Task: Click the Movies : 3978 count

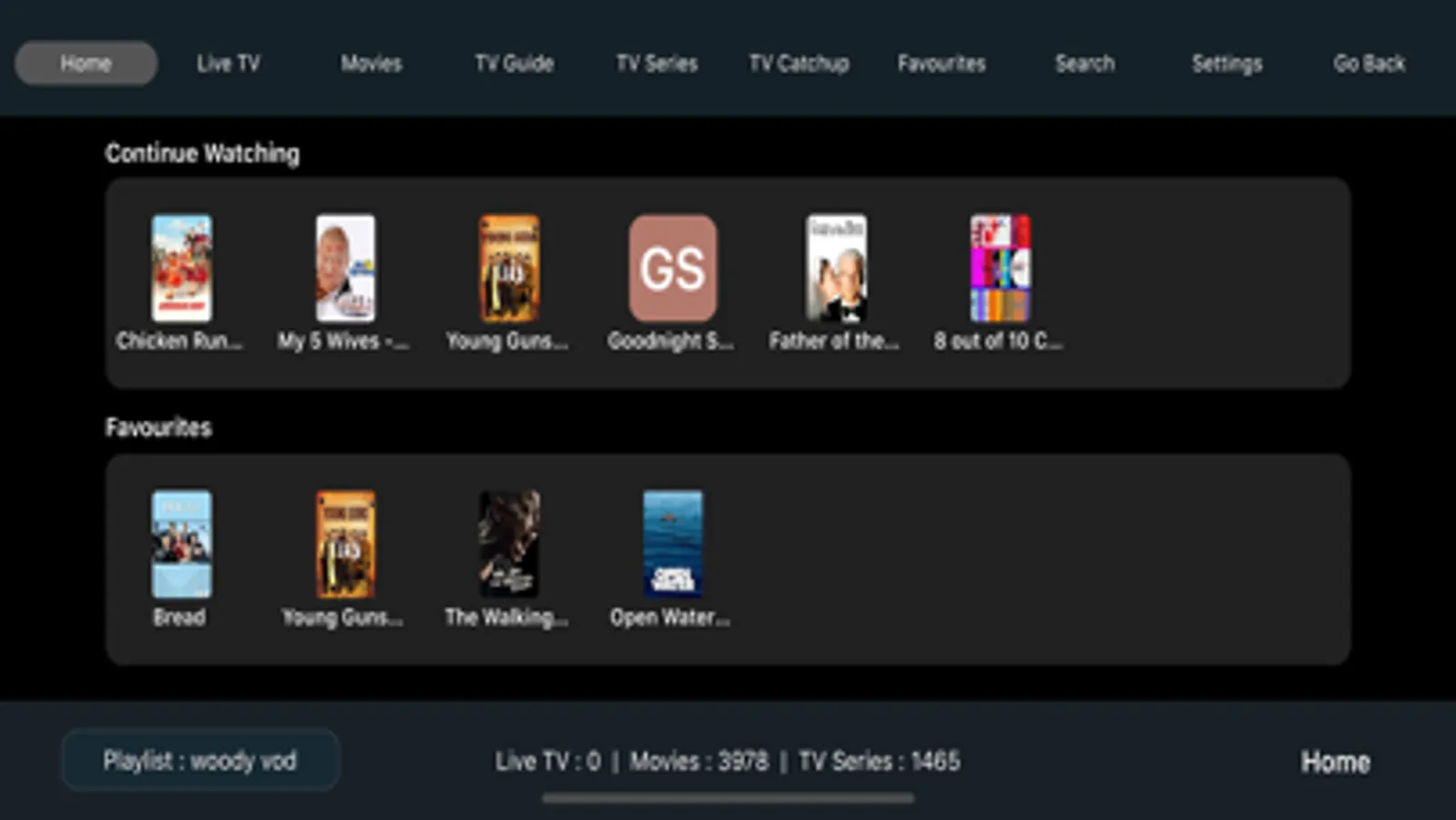Action: click(x=699, y=761)
